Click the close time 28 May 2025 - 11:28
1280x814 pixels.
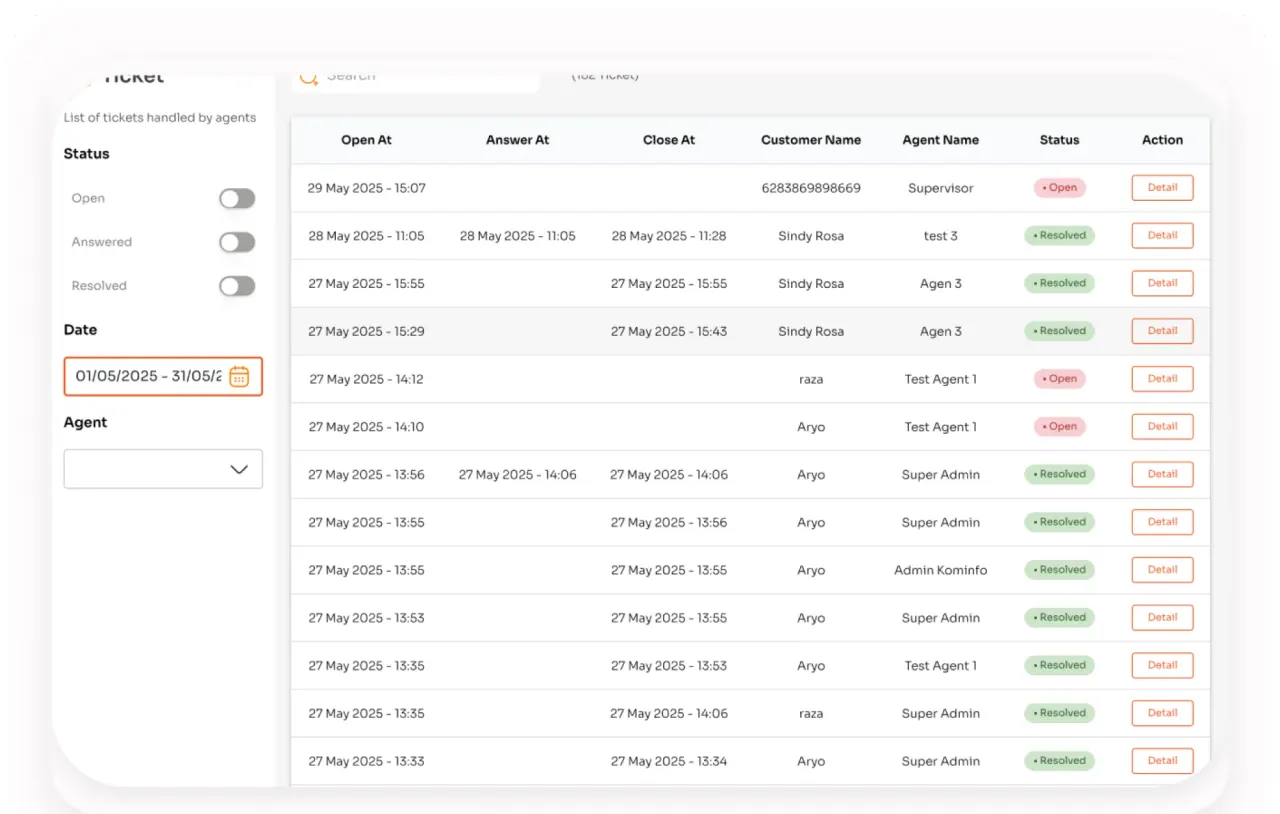pyautogui.click(x=669, y=236)
